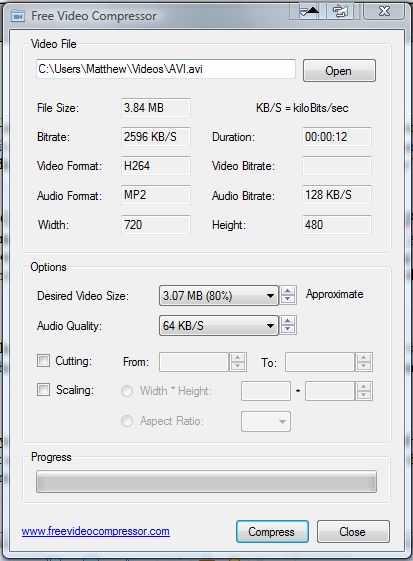
Task: Click the Cutting To spinner down arrow
Action: pos(364,366)
